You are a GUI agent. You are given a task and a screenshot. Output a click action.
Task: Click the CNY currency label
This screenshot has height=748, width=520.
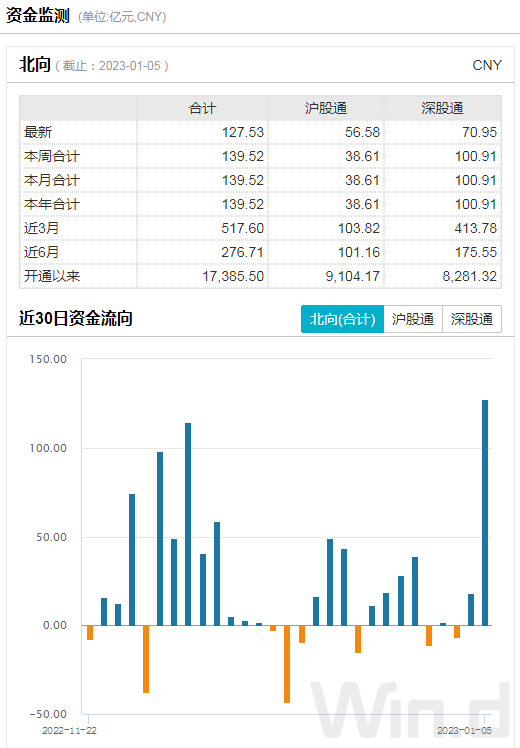[487, 65]
